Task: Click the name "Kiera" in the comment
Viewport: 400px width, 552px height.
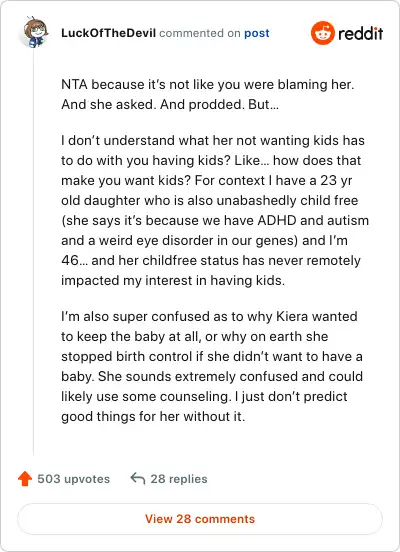Action: point(292,316)
